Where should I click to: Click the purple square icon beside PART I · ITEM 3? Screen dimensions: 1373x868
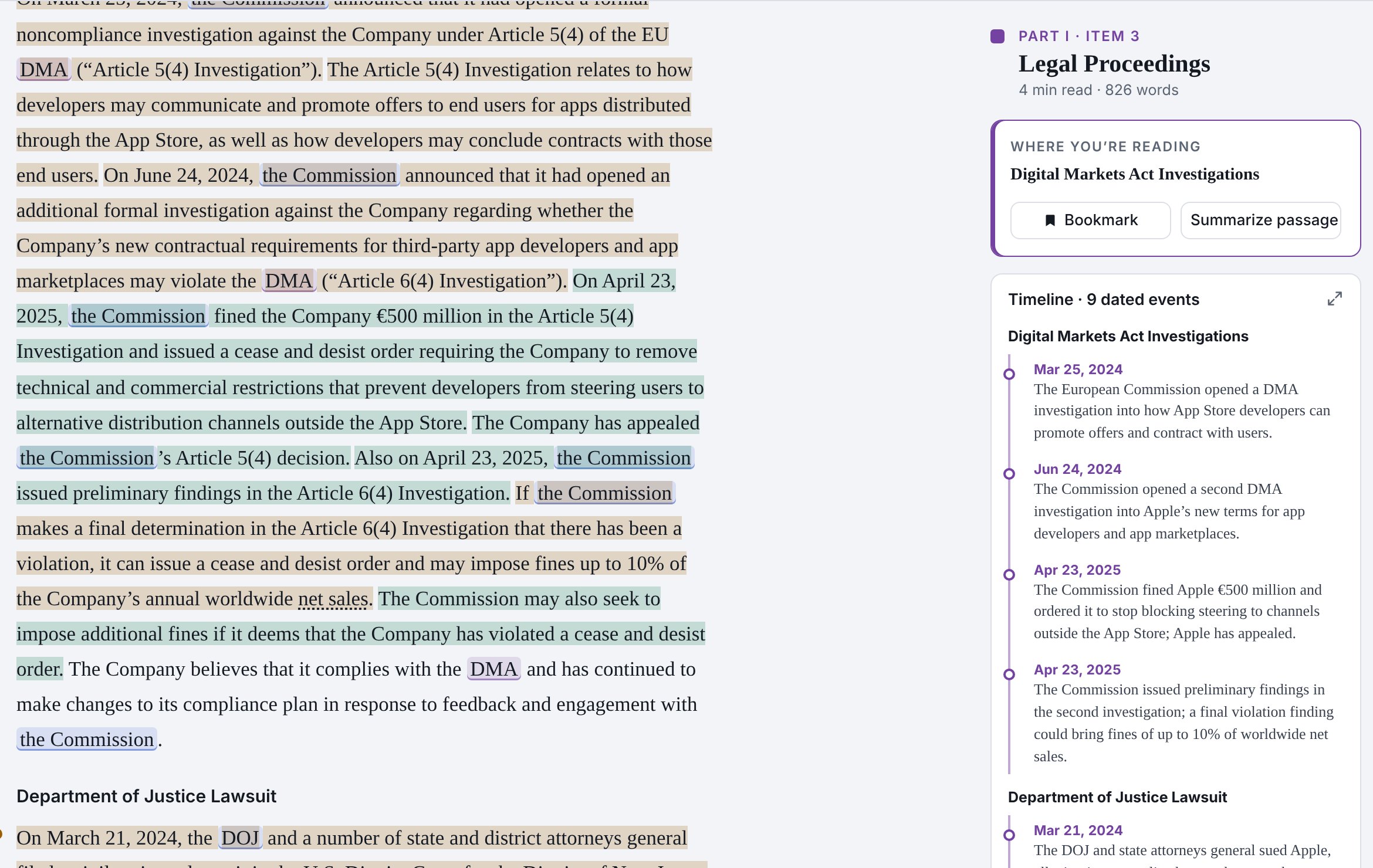tap(997, 36)
